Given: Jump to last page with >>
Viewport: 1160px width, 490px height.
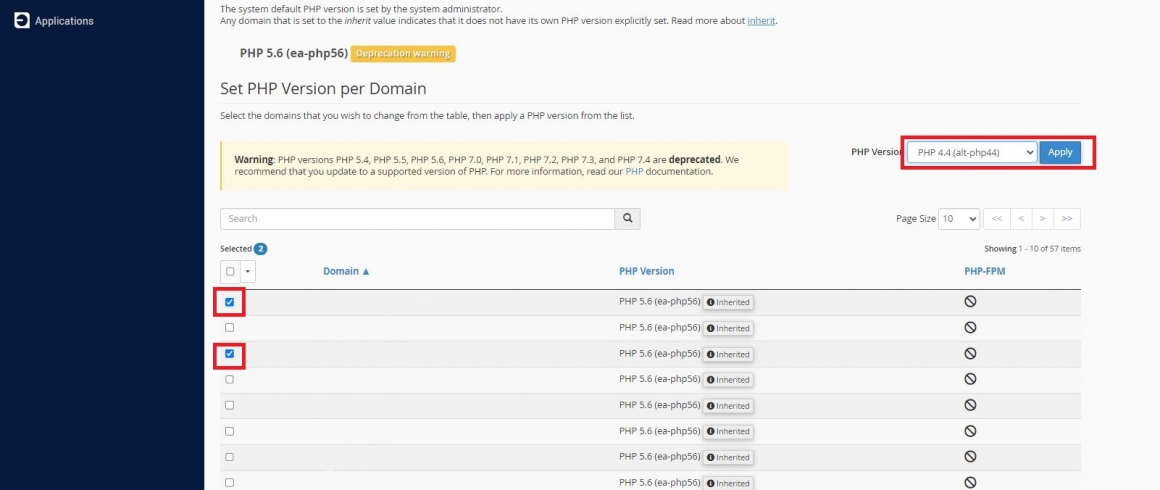Looking at the screenshot, I should 1068,219.
